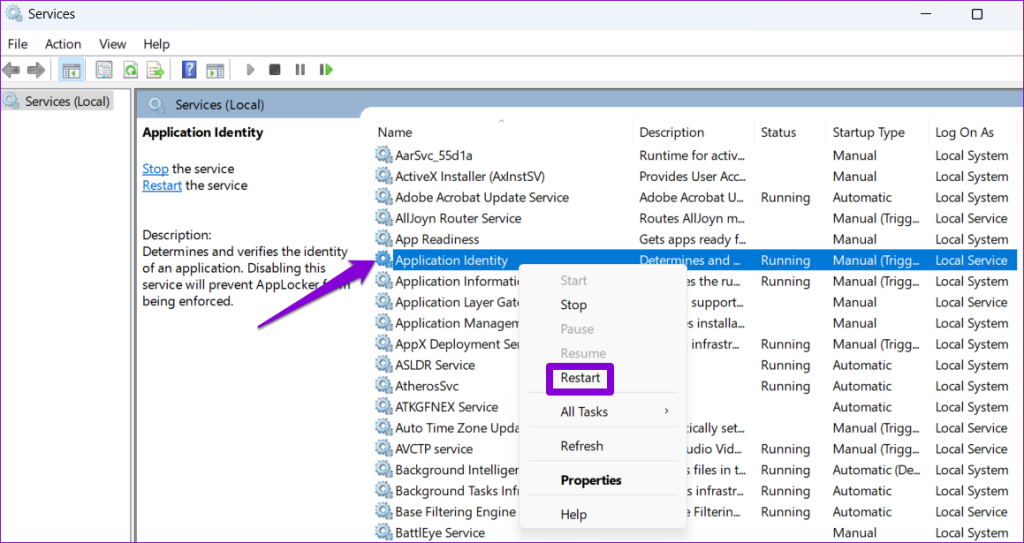Choose Restart from the context menu

click(580, 378)
